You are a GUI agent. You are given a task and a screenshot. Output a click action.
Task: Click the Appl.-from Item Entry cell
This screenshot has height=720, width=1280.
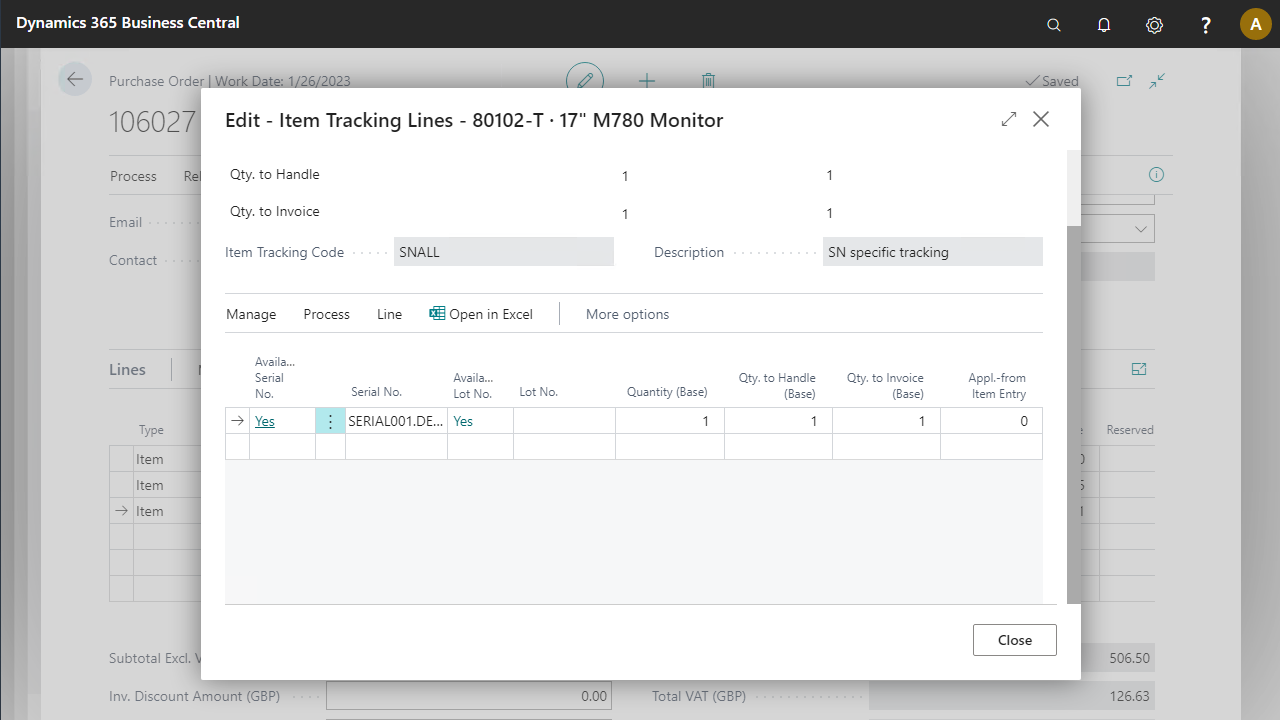991,421
